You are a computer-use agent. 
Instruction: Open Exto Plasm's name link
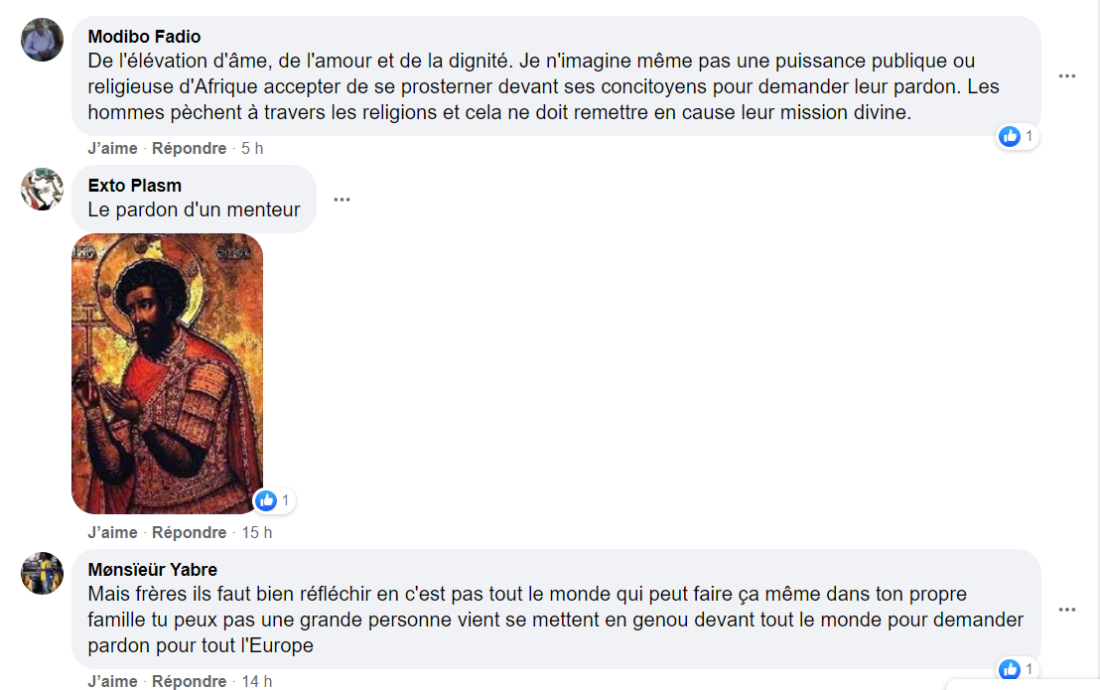click(x=135, y=186)
